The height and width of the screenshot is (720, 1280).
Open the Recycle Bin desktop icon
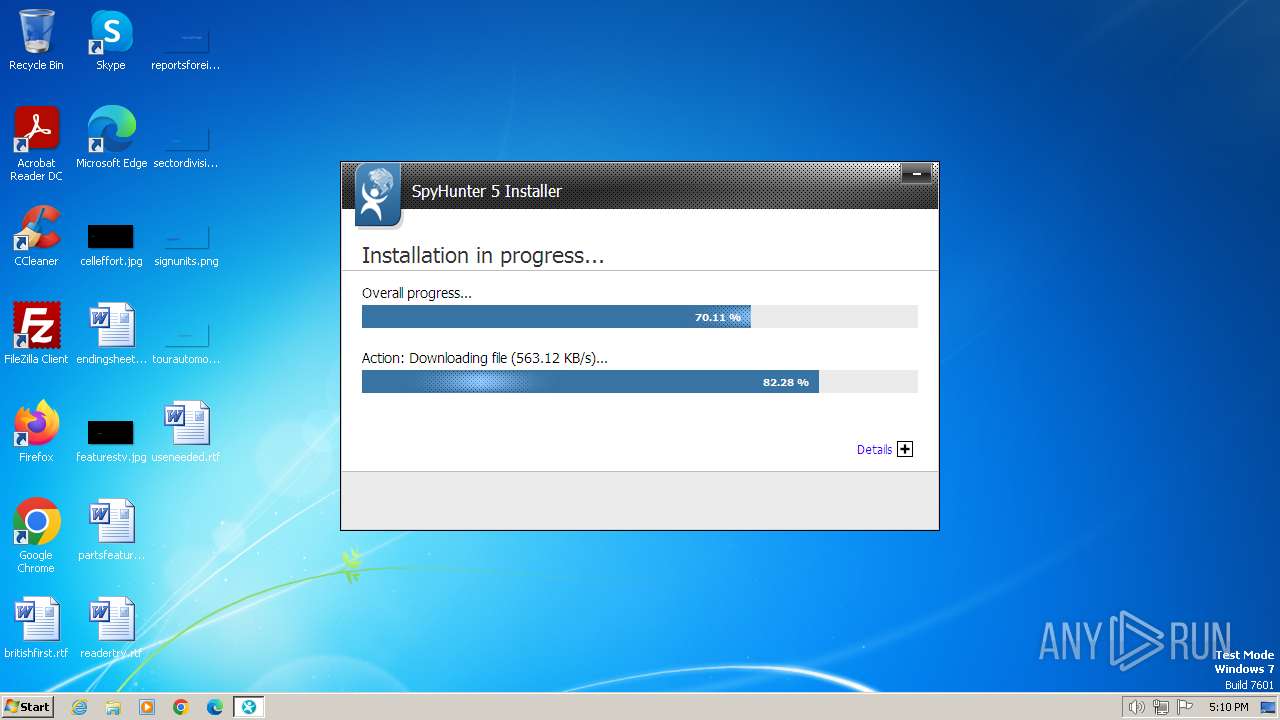pyautogui.click(x=36, y=40)
